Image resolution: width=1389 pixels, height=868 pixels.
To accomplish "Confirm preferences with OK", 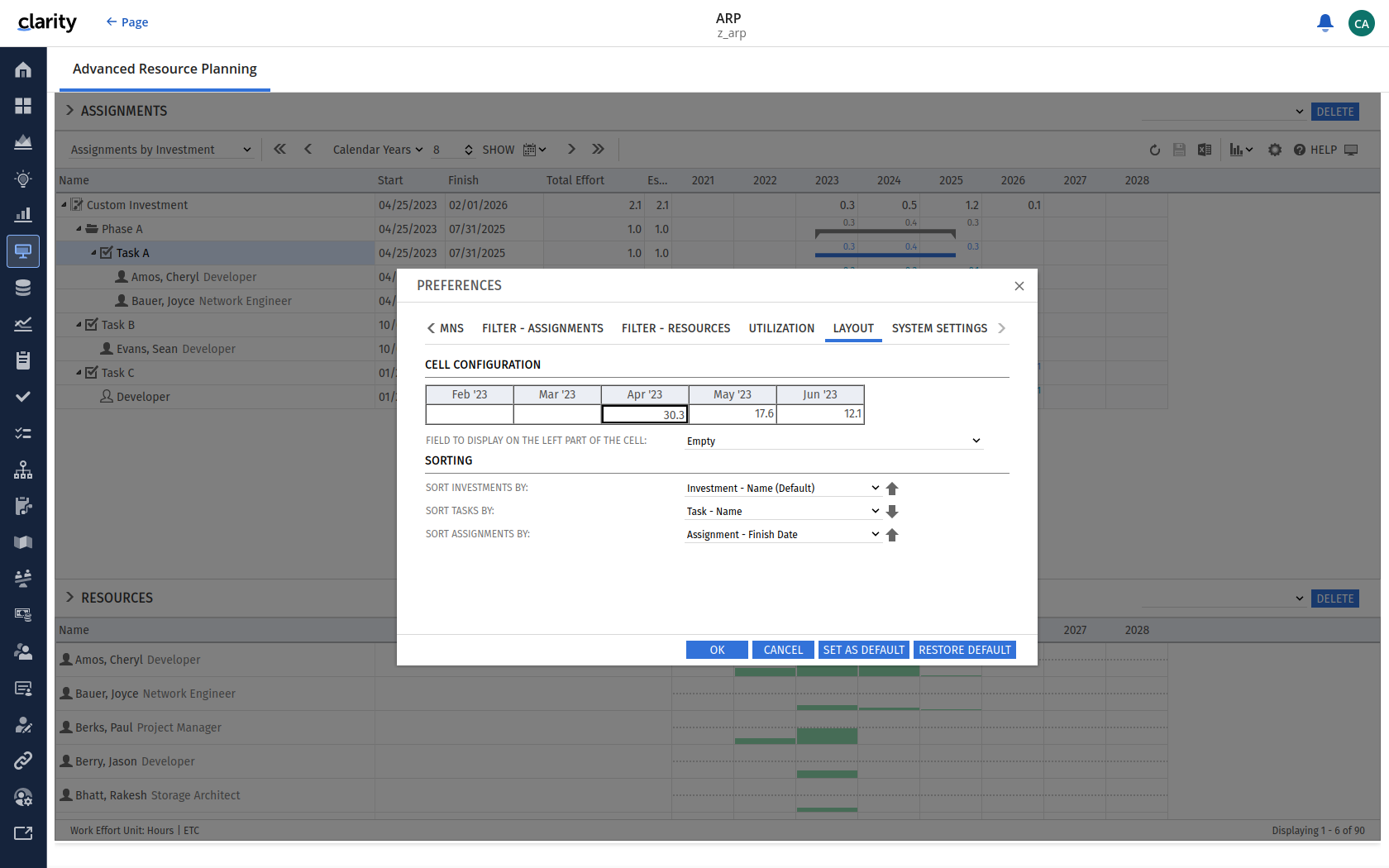I will (717, 651).
